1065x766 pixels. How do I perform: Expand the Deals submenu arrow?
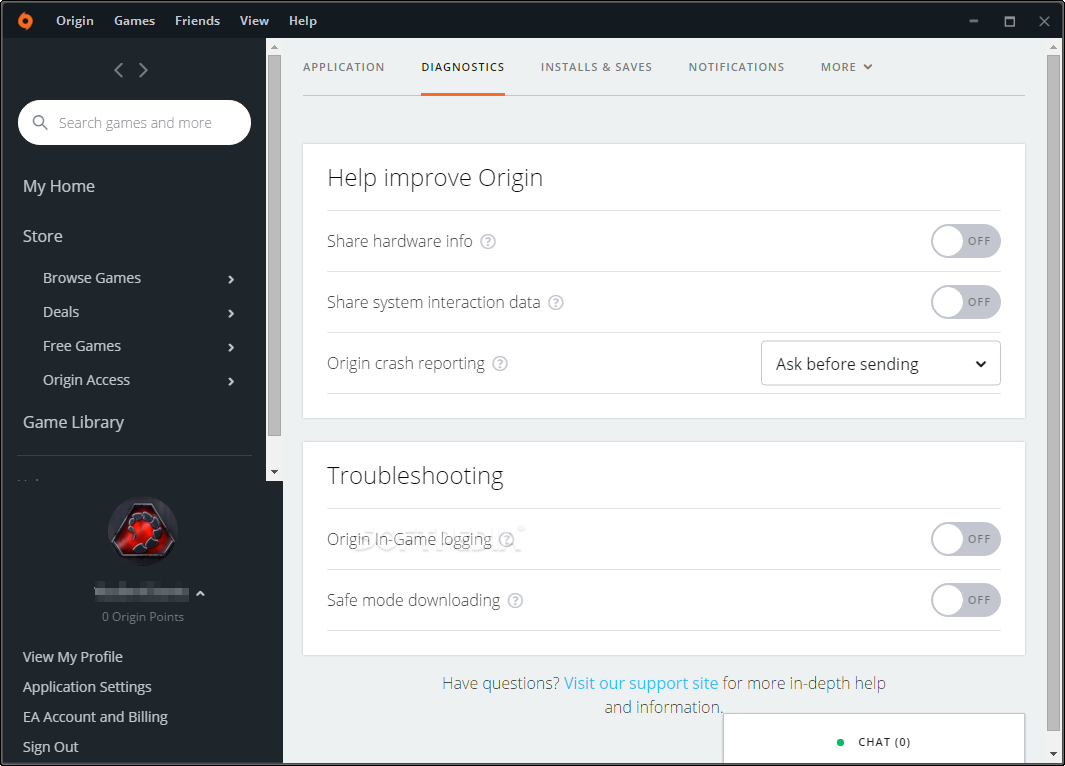pos(231,313)
